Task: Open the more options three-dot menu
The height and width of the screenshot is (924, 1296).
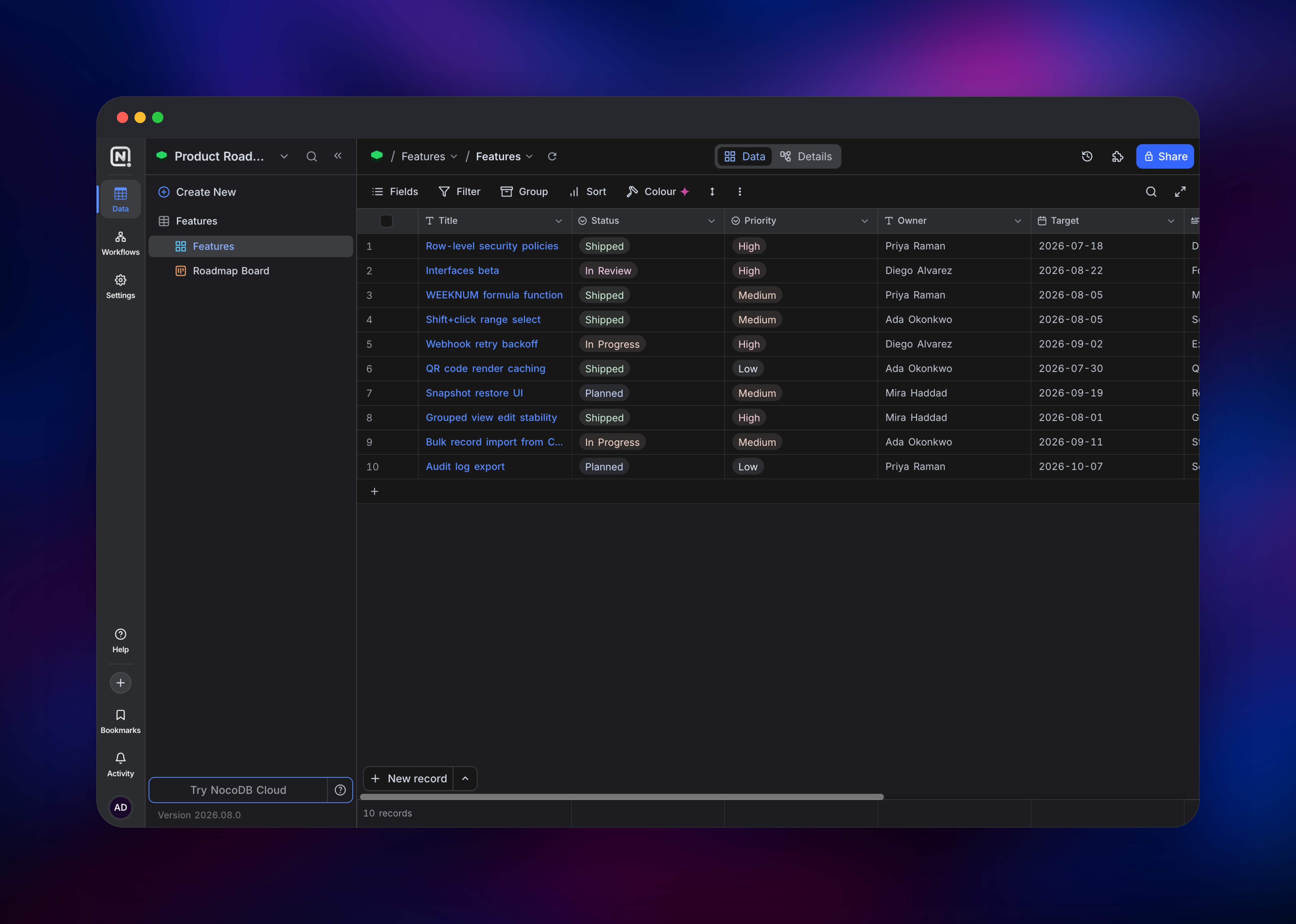Action: (740, 192)
